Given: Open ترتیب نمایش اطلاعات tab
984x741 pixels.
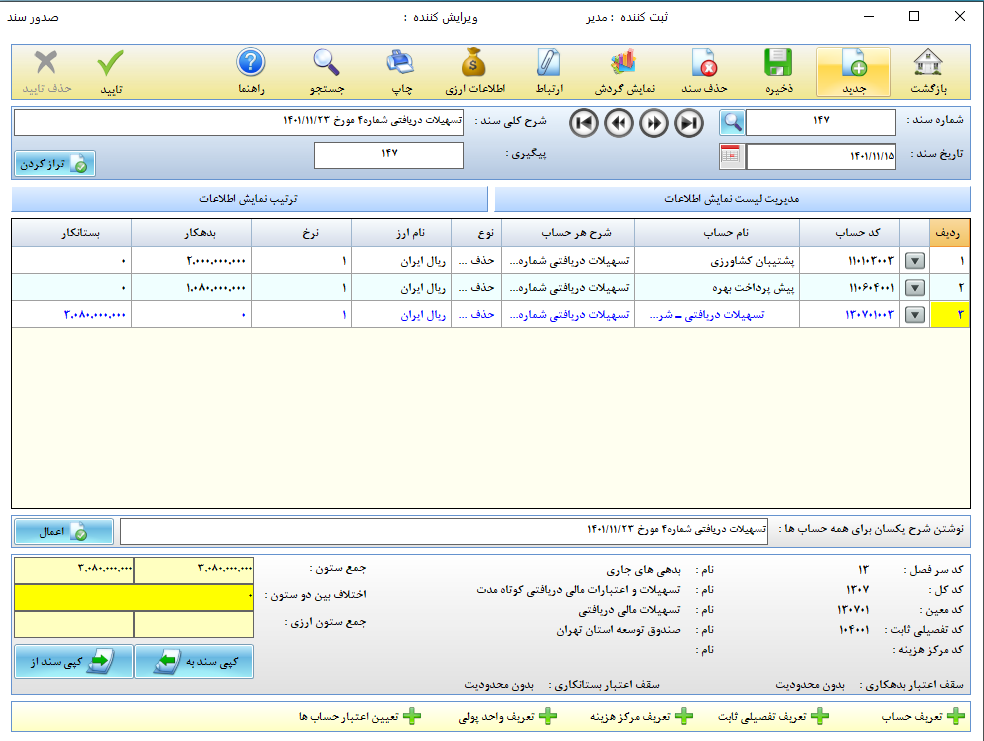Looking at the screenshot, I should tap(249, 199).
